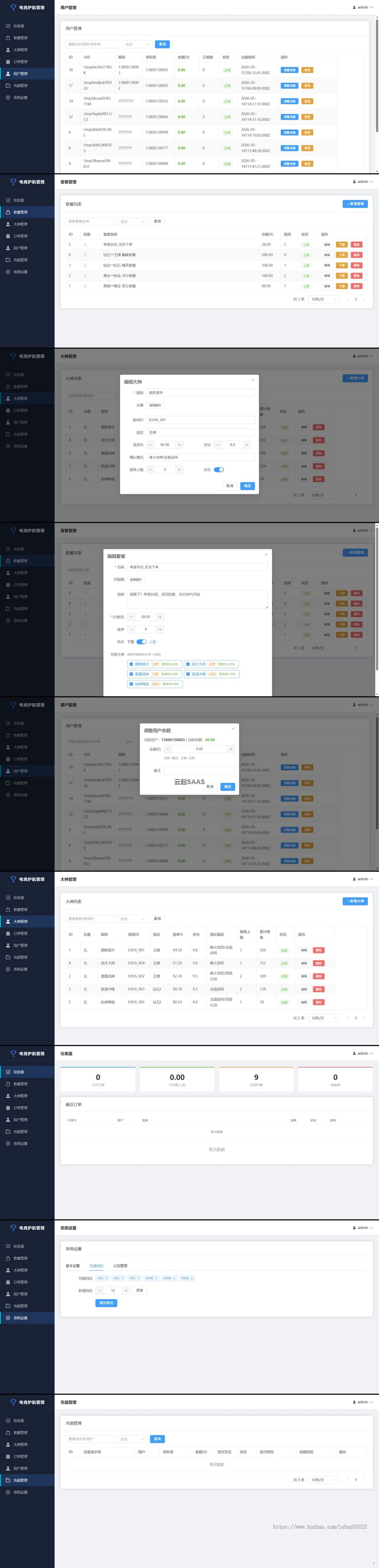Click 新增套餐 in unobscured 套餐列表 screen
This screenshot has height=1568, width=379.
pos(355,203)
